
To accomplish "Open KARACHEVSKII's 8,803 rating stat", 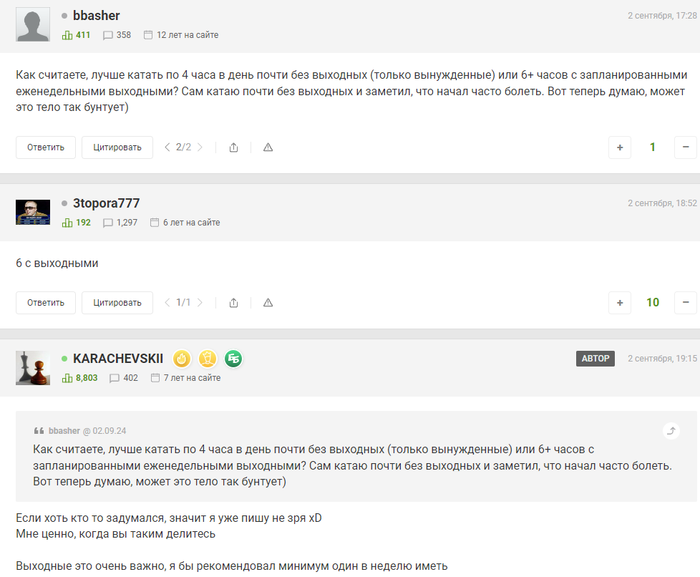I will [x=80, y=378].
